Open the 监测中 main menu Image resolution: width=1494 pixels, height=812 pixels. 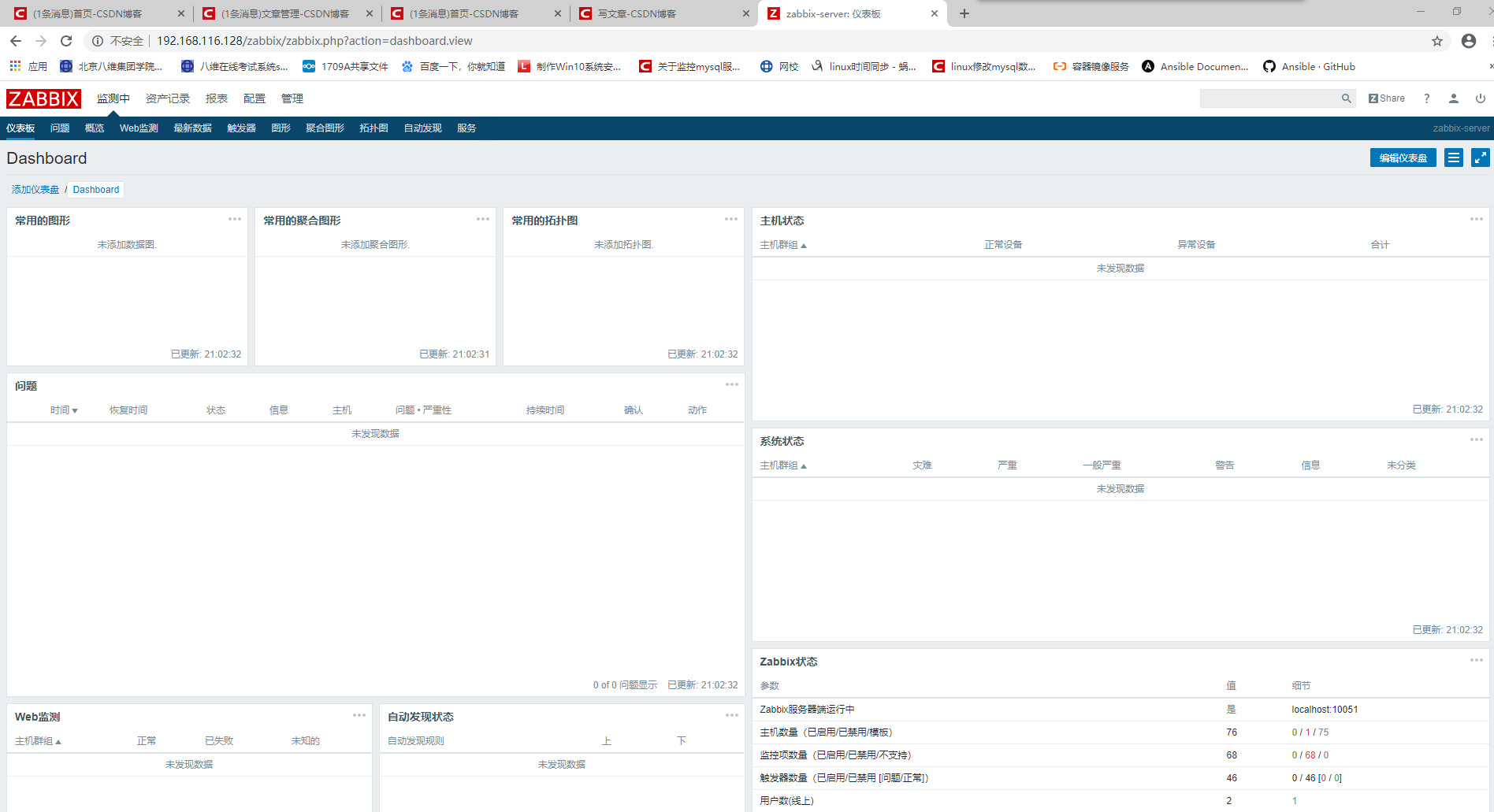coord(113,98)
